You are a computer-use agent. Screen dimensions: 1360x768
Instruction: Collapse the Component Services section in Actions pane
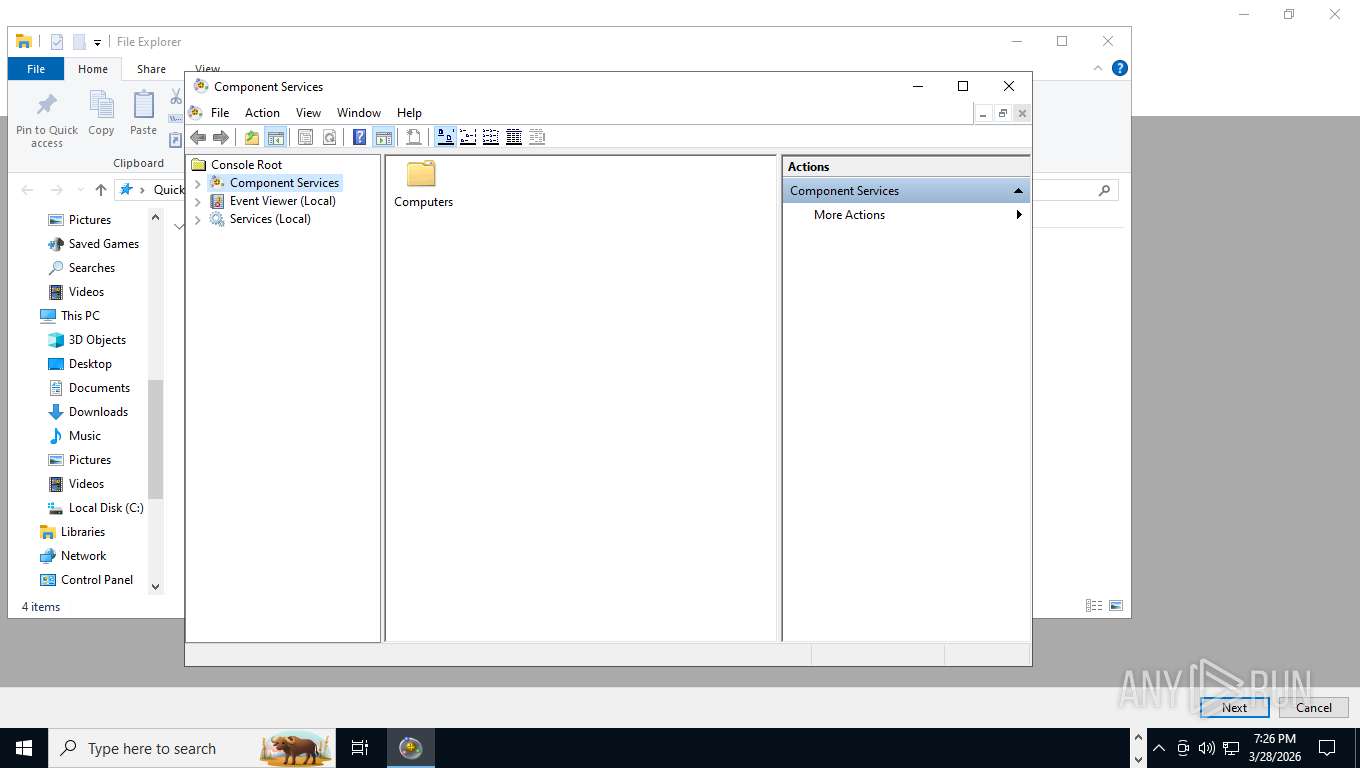[1018, 191]
